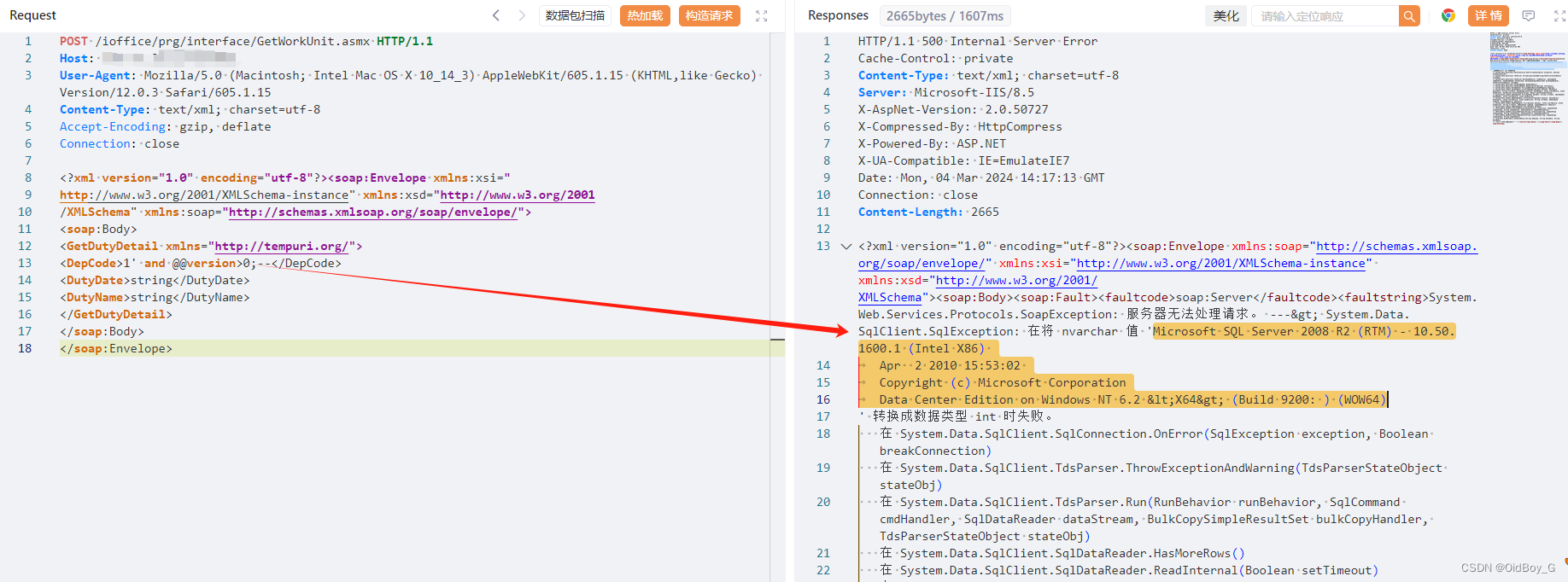Viewport: 1568px width, 582px height.
Task: Click the orange search magnifier icon
Action: click(x=1409, y=15)
